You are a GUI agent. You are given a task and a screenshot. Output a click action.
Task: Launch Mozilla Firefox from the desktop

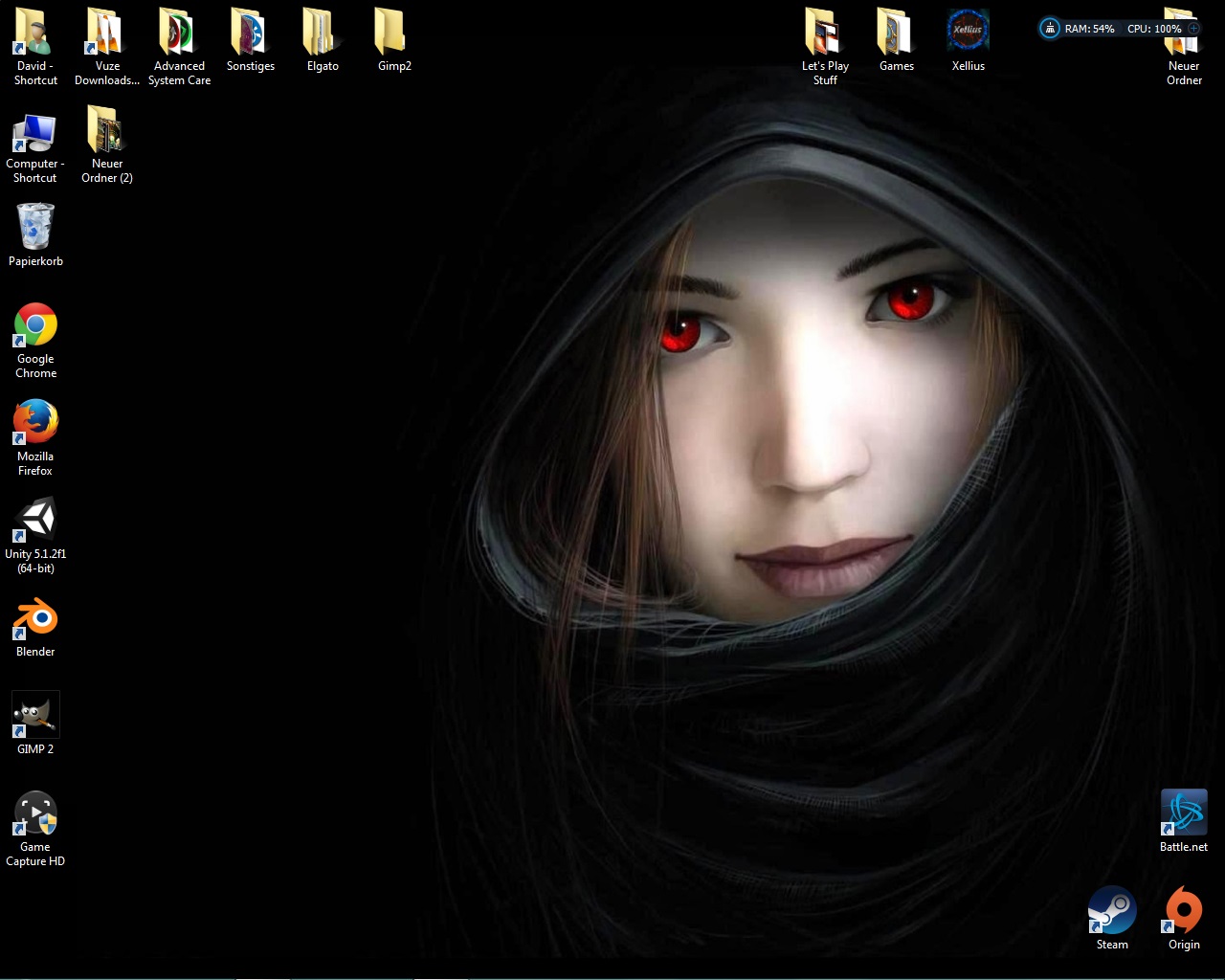point(35,423)
